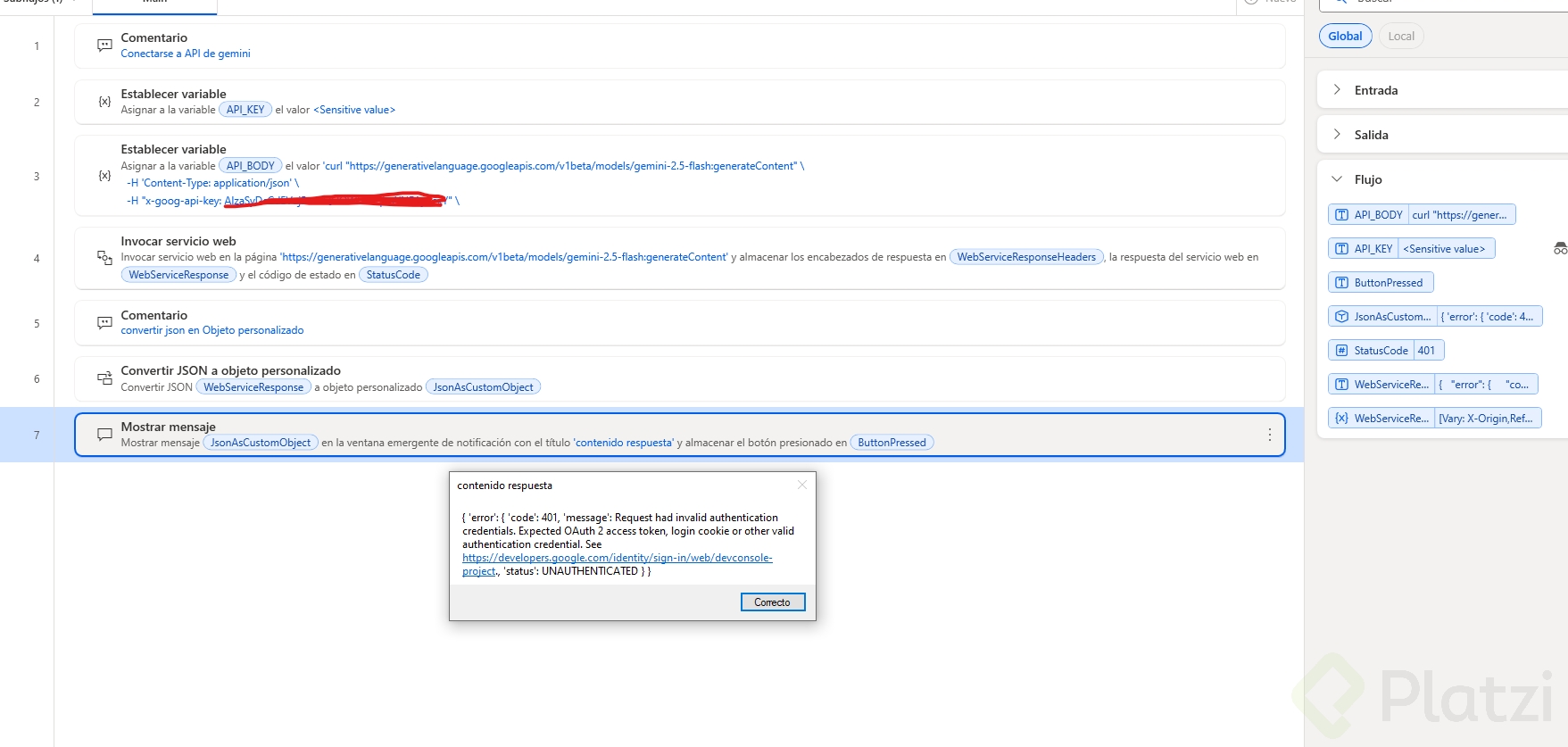
Task: Select the "Establecer variable" title in step 3
Action: click(x=174, y=149)
